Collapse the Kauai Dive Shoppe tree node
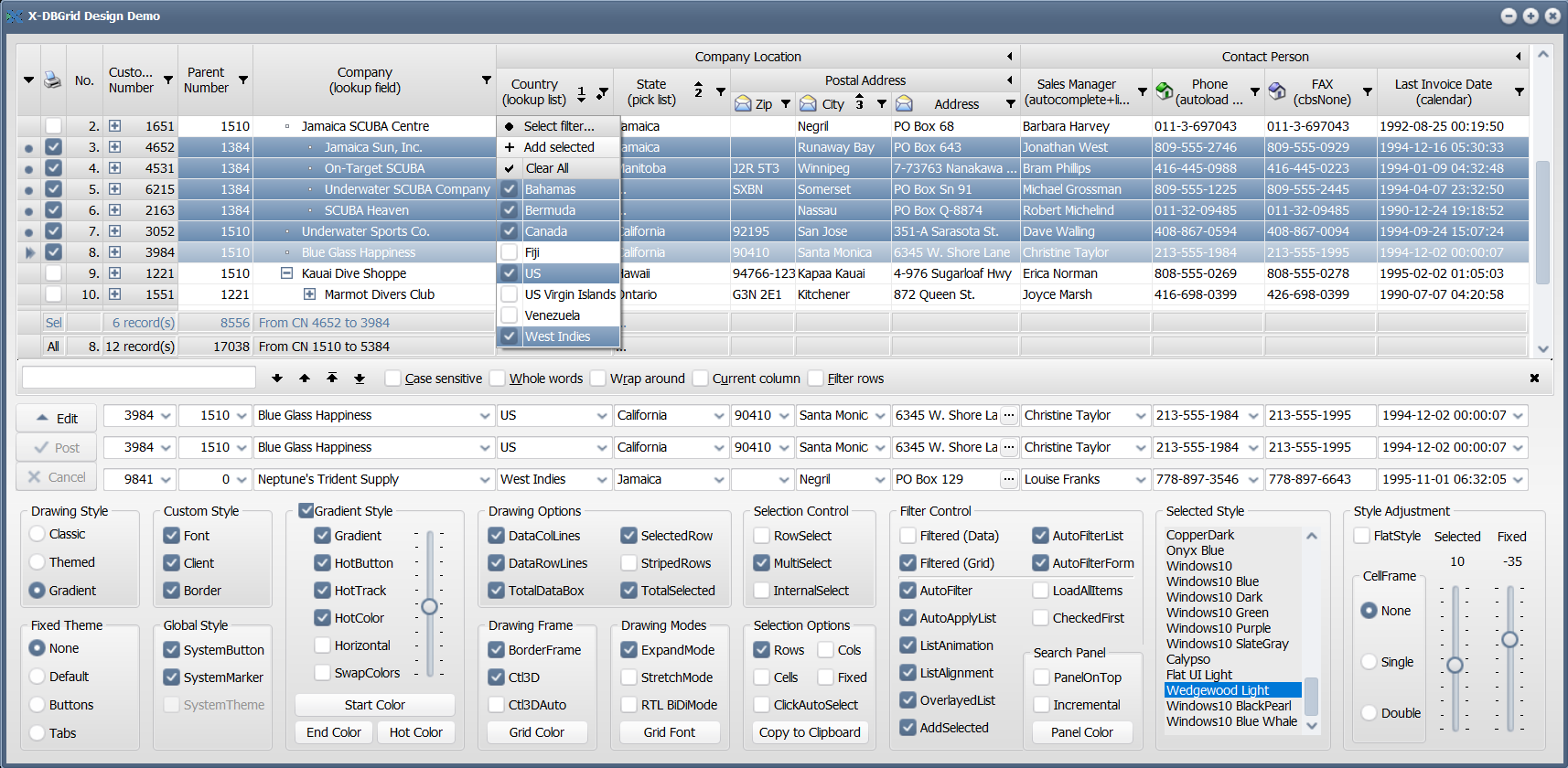The image size is (1568, 768). [x=286, y=273]
